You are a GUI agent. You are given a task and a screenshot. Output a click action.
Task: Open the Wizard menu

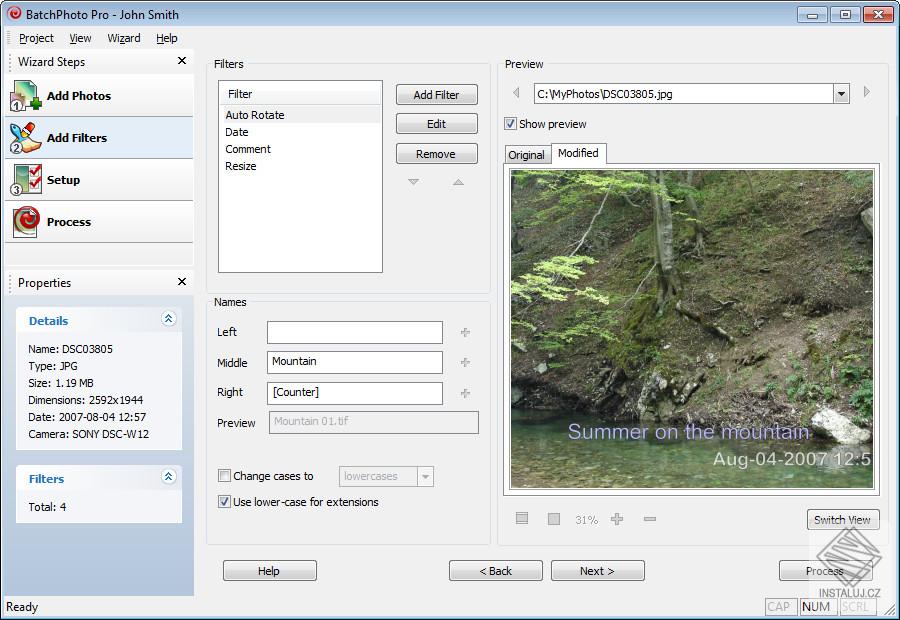[x=123, y=38]
